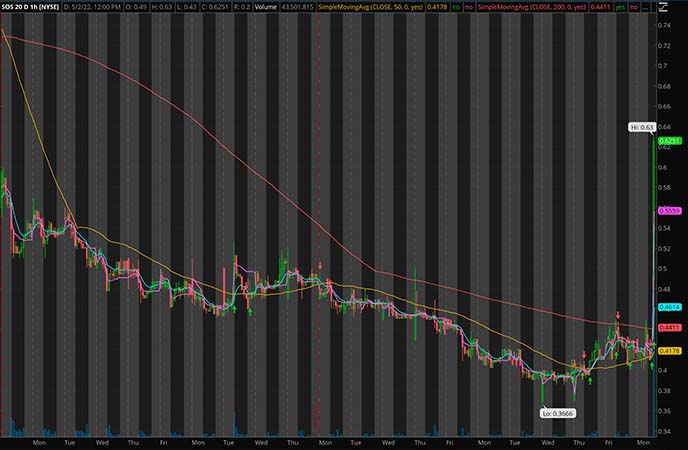This screenshot has height=450, width=688.
Task: Click the SOS 20 D 1h (NYSE) label
Action: [30, 7]
